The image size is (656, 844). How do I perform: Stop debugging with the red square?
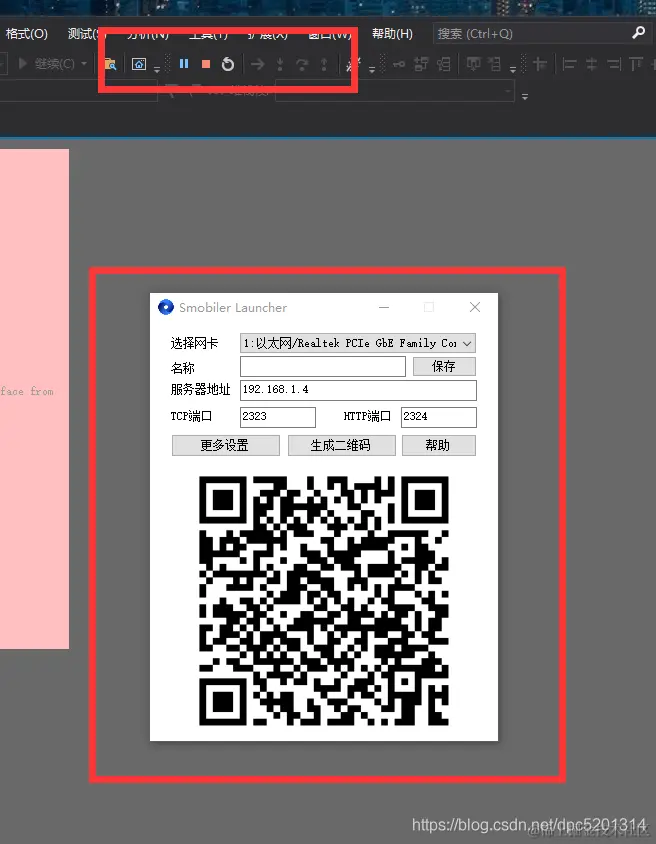pyautogui.click(x=206, y=64)
